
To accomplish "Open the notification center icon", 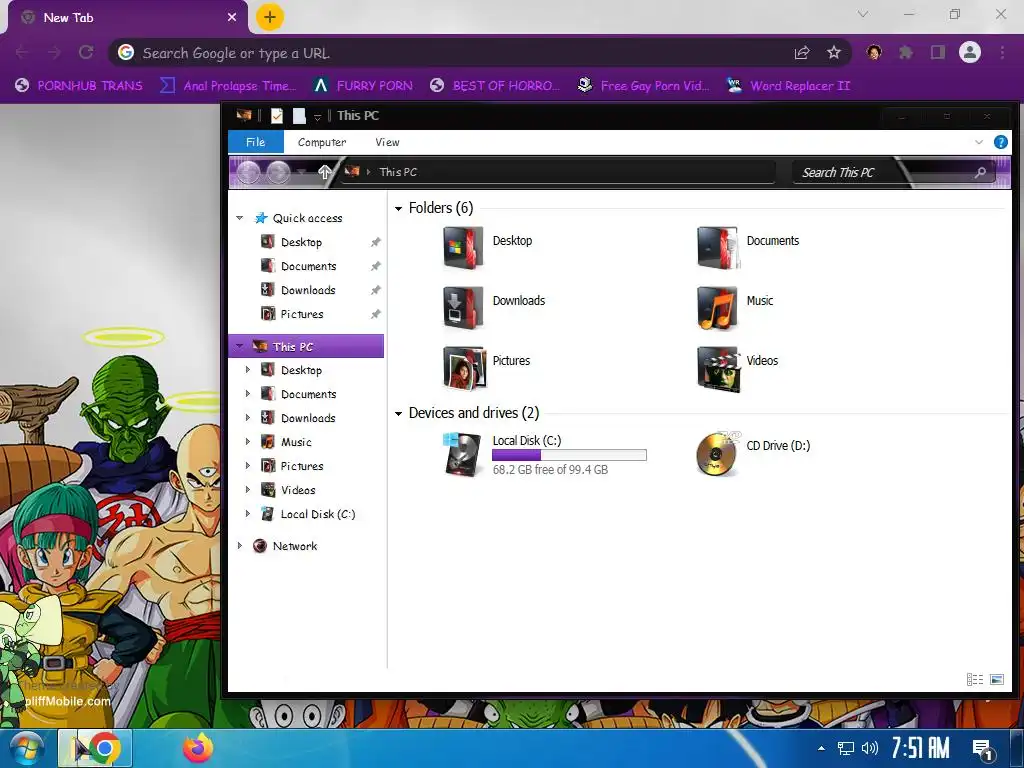I will coord(982,749).
